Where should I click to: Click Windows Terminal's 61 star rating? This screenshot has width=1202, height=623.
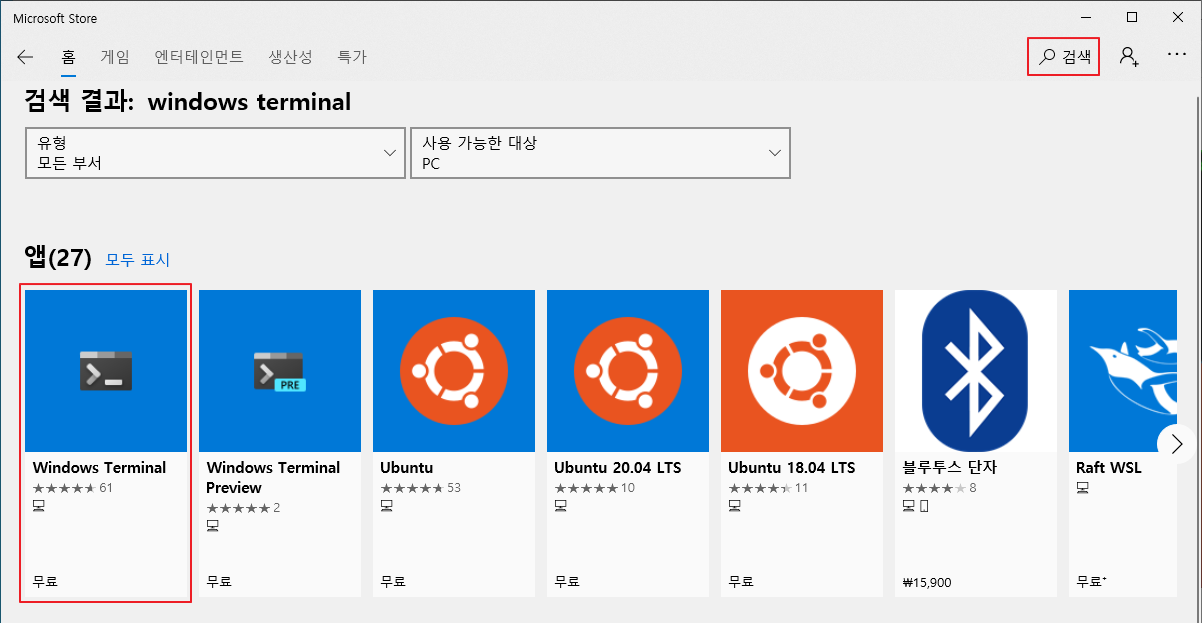pos(73,488)
